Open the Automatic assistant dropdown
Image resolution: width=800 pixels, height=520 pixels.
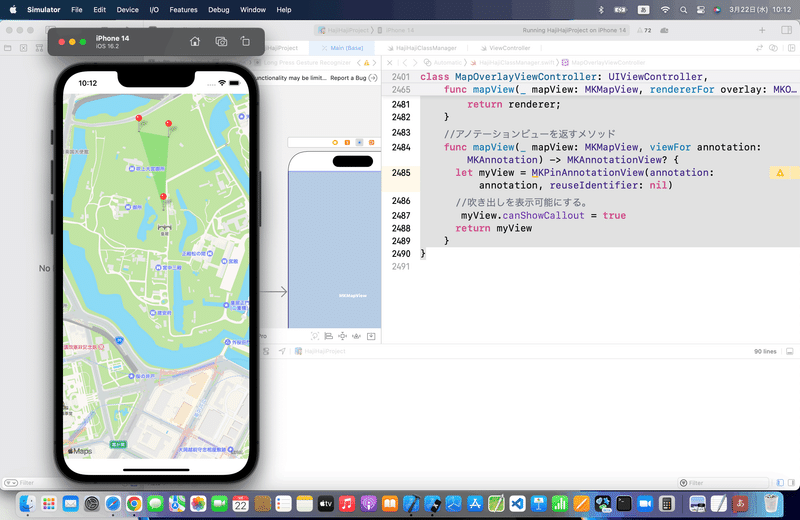point(443,63)
